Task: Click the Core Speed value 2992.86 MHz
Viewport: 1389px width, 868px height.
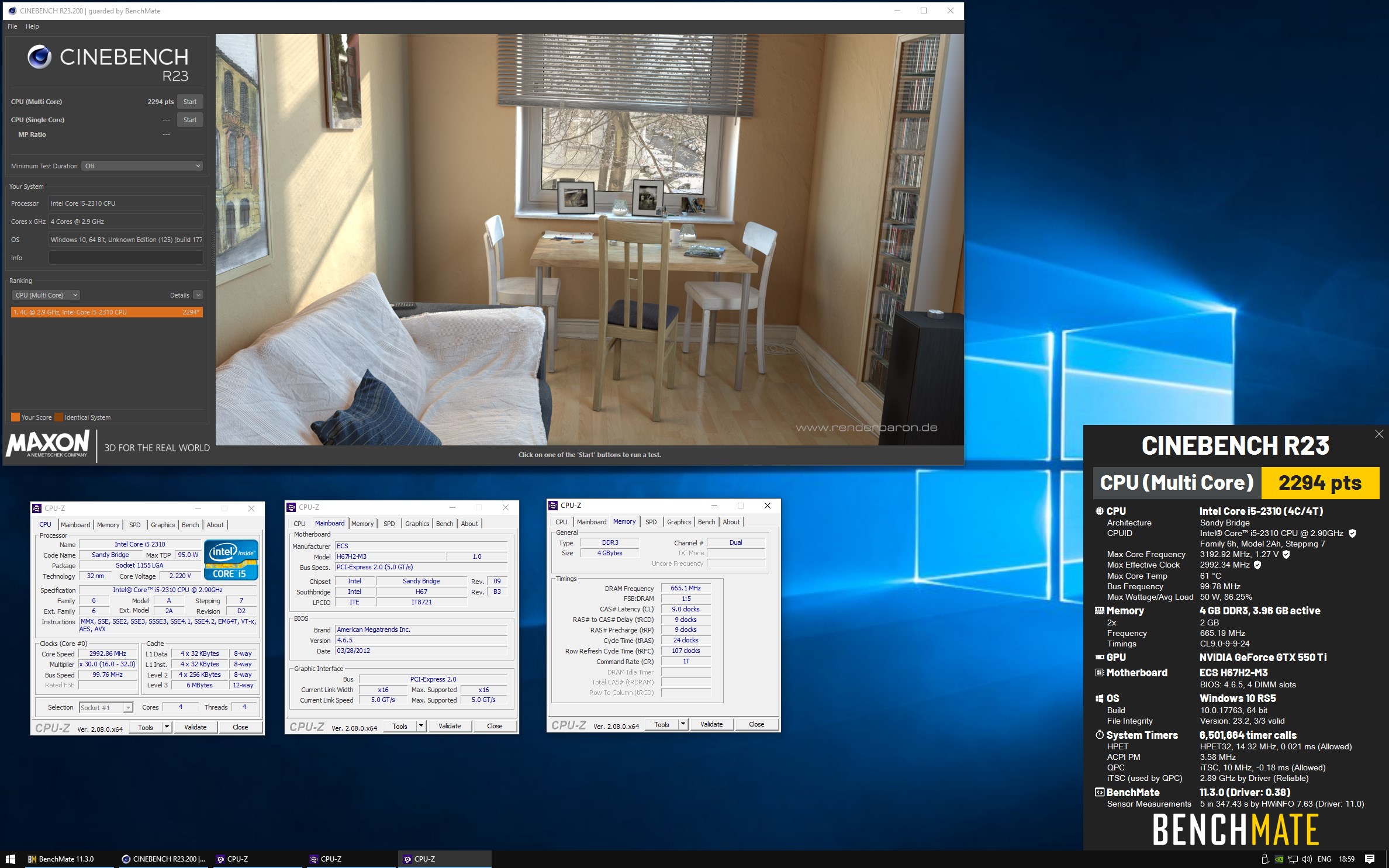Action: pyautogui.click(x=108, y=653)
